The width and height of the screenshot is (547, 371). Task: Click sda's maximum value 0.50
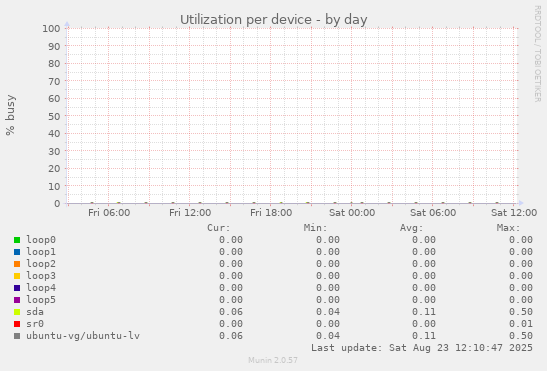pyautogui.click(x=521, y=312)
